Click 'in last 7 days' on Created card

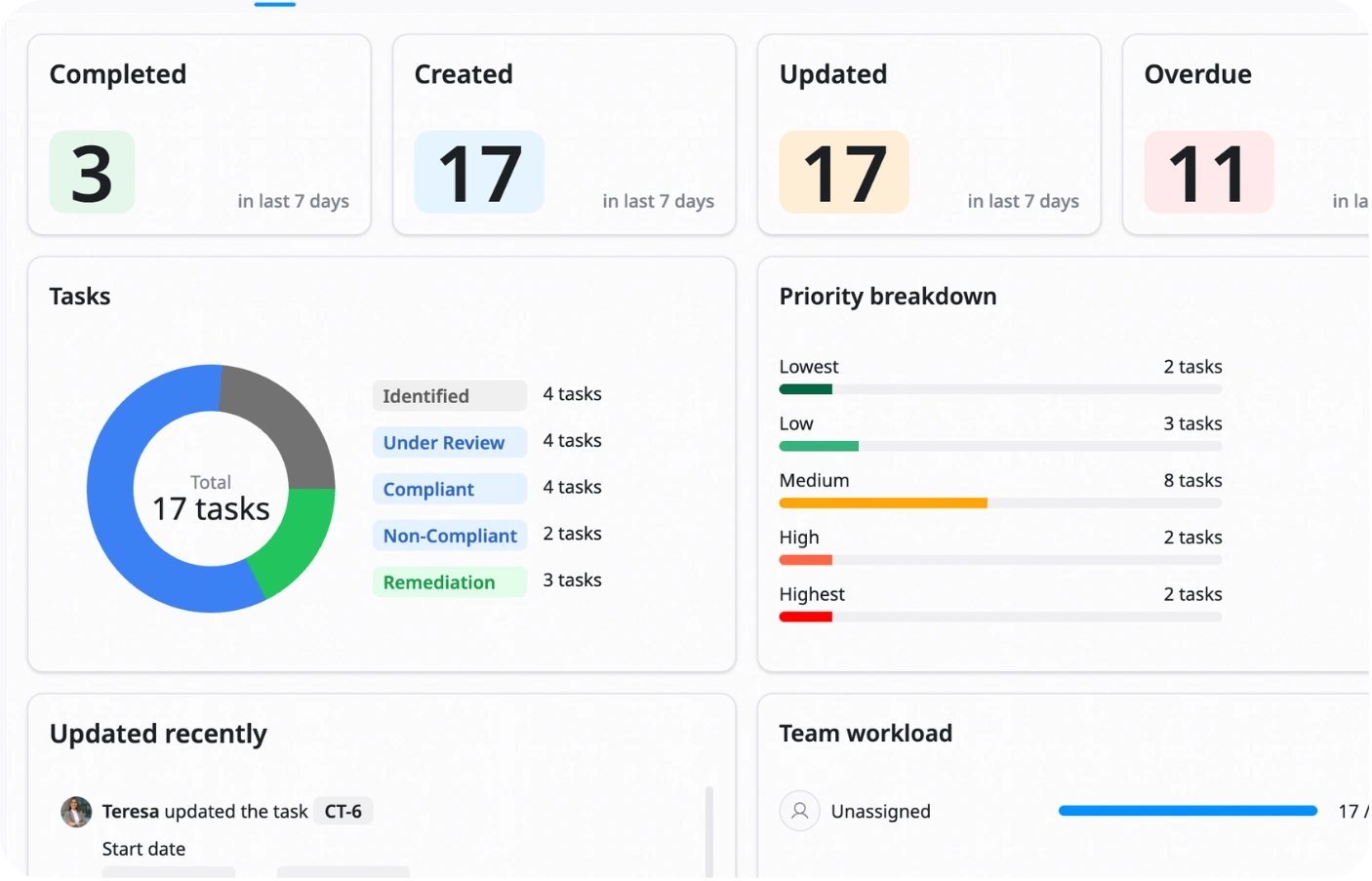pos(659,202)
